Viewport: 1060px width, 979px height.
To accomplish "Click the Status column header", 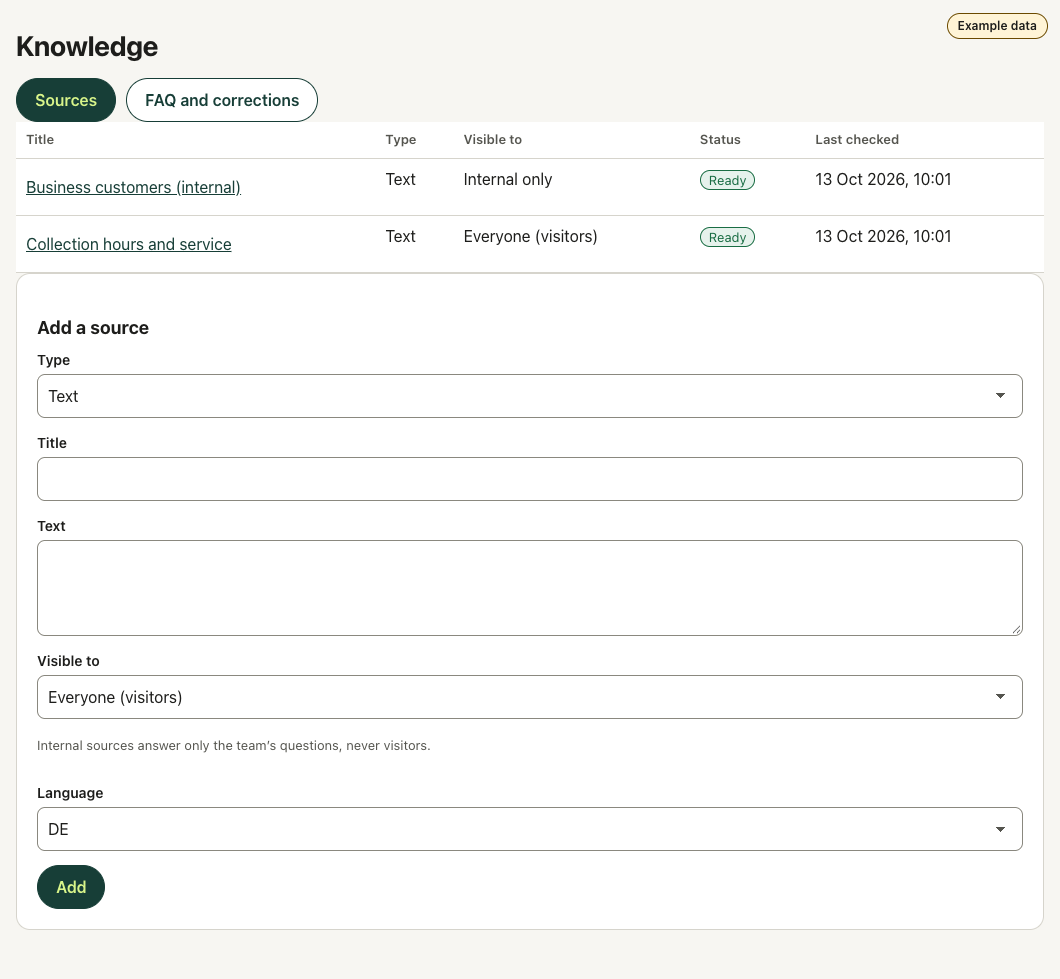I will 720,139.
